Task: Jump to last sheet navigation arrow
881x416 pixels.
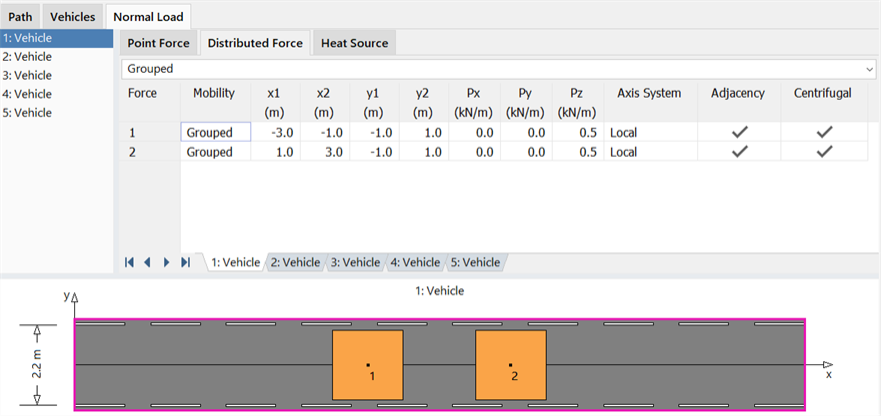Action: coord(185,263)
